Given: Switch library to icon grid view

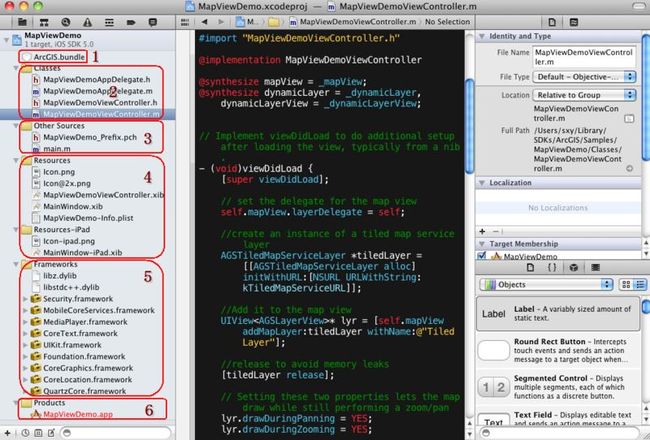Looking at the screenshot, I should (x=626, y=284).
